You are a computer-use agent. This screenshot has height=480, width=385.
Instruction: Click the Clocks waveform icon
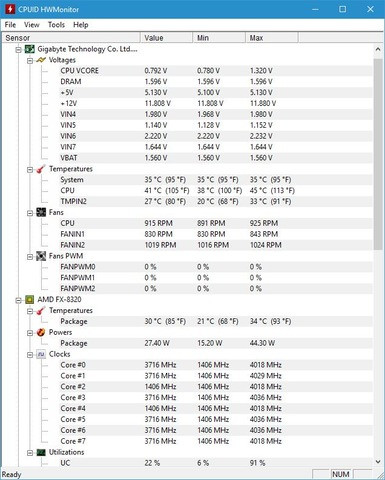[x=41, y=354]
